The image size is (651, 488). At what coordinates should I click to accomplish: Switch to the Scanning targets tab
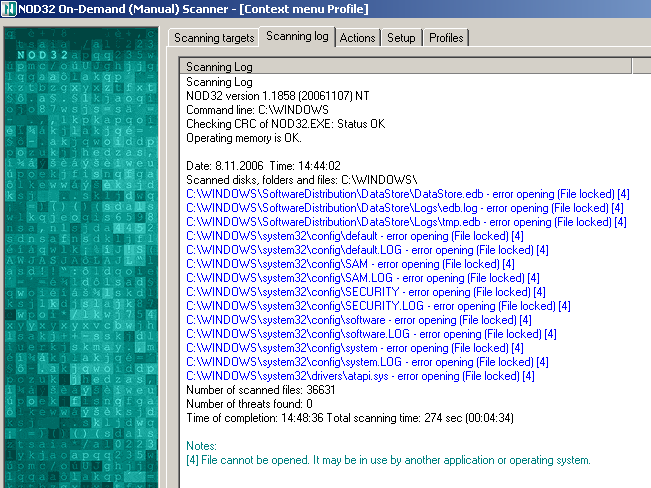pos(214,38)
